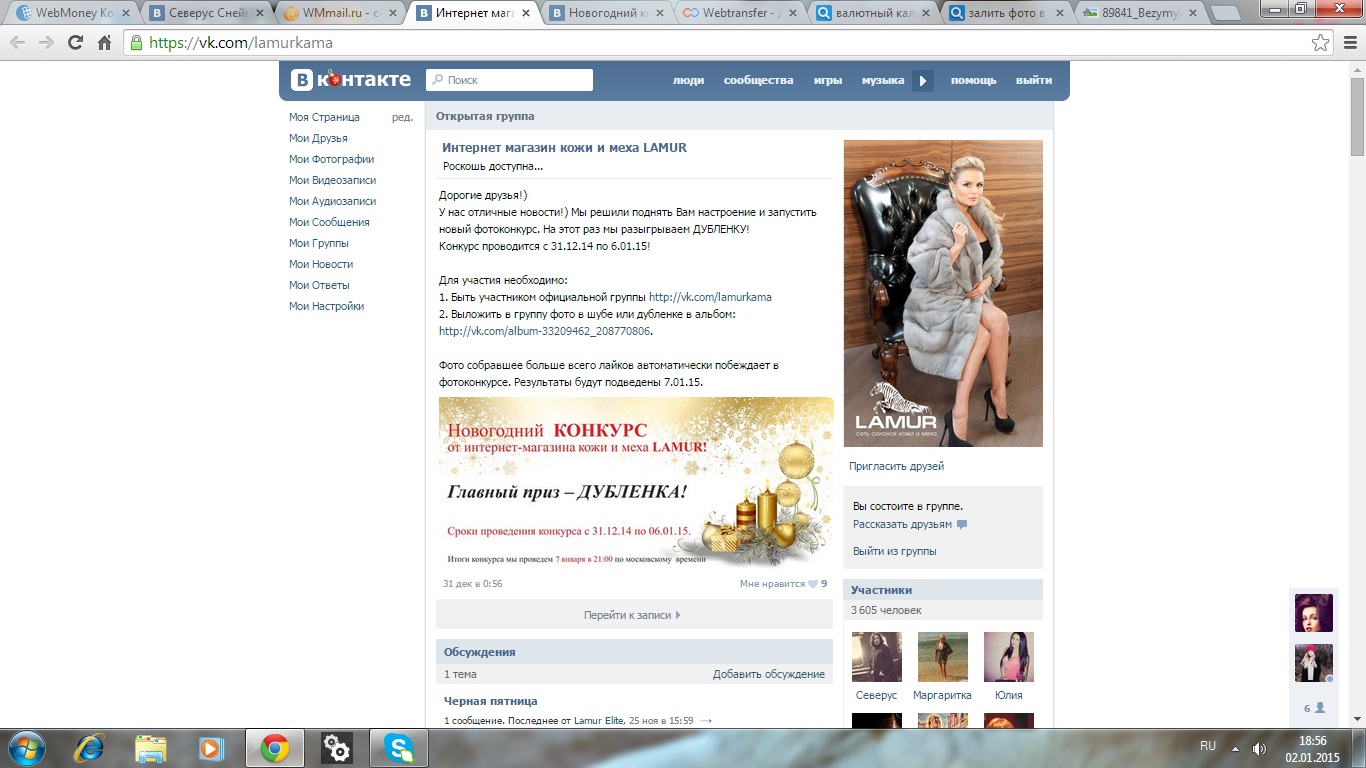Click RU language indicator in tray
The width and height of the screenshot is (1366, 768).
(1208, 746)
